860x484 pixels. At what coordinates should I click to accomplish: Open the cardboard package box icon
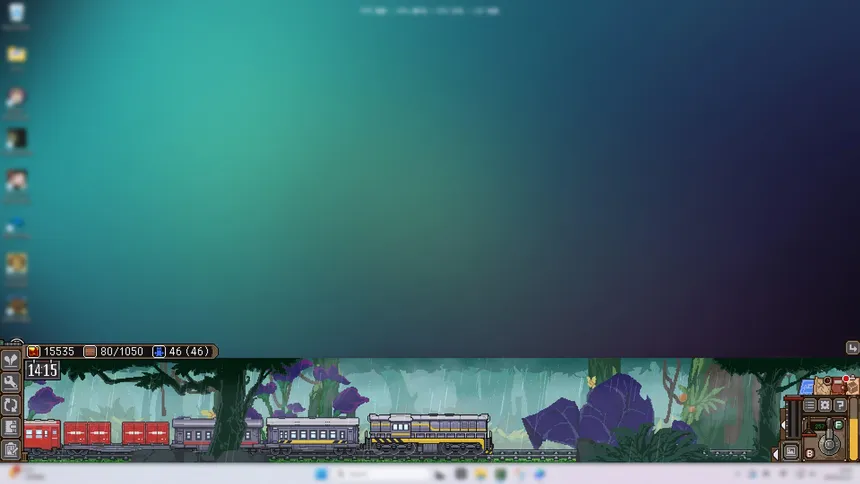click(x=852, y=386)
